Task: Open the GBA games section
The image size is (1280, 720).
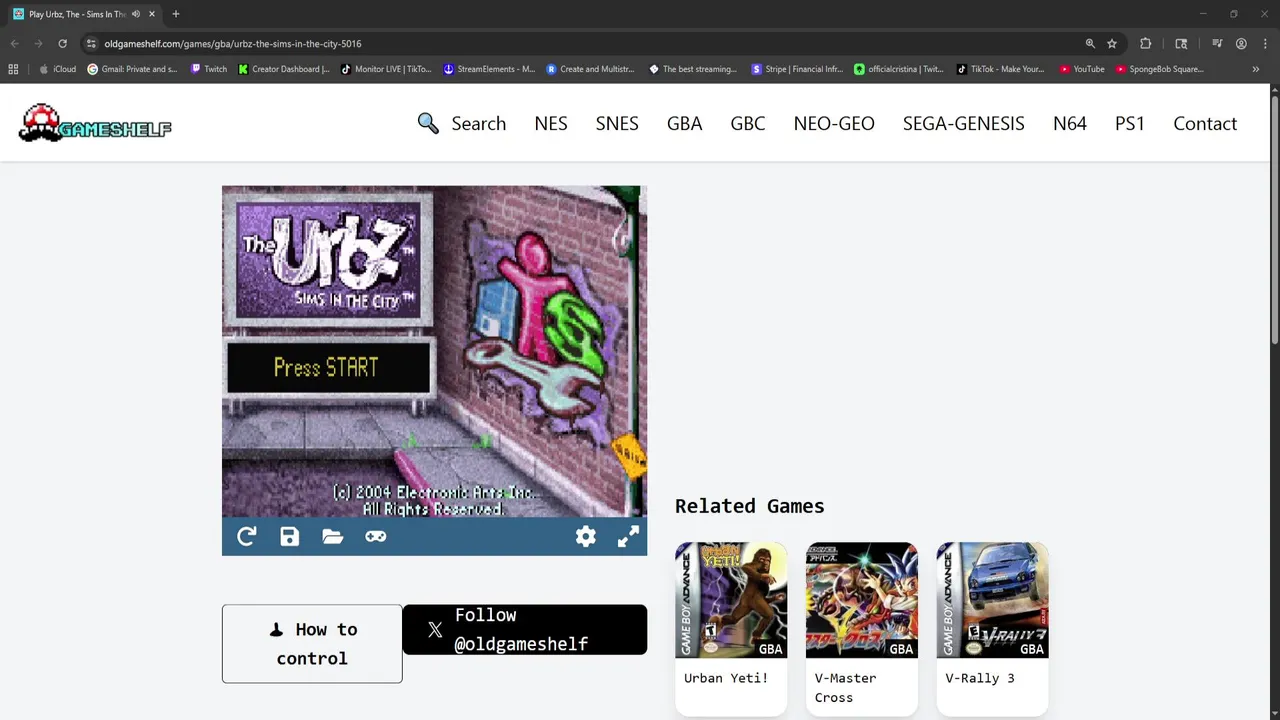Action: point(685,123)
